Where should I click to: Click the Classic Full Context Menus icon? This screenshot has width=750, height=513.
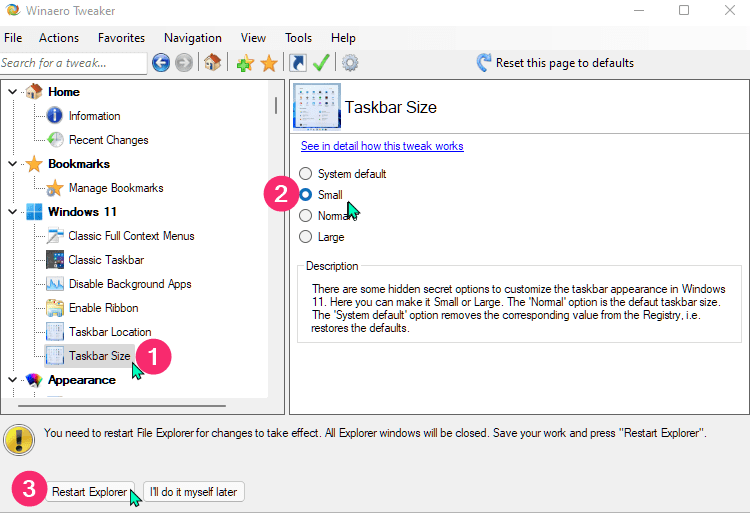pos(55,236)
